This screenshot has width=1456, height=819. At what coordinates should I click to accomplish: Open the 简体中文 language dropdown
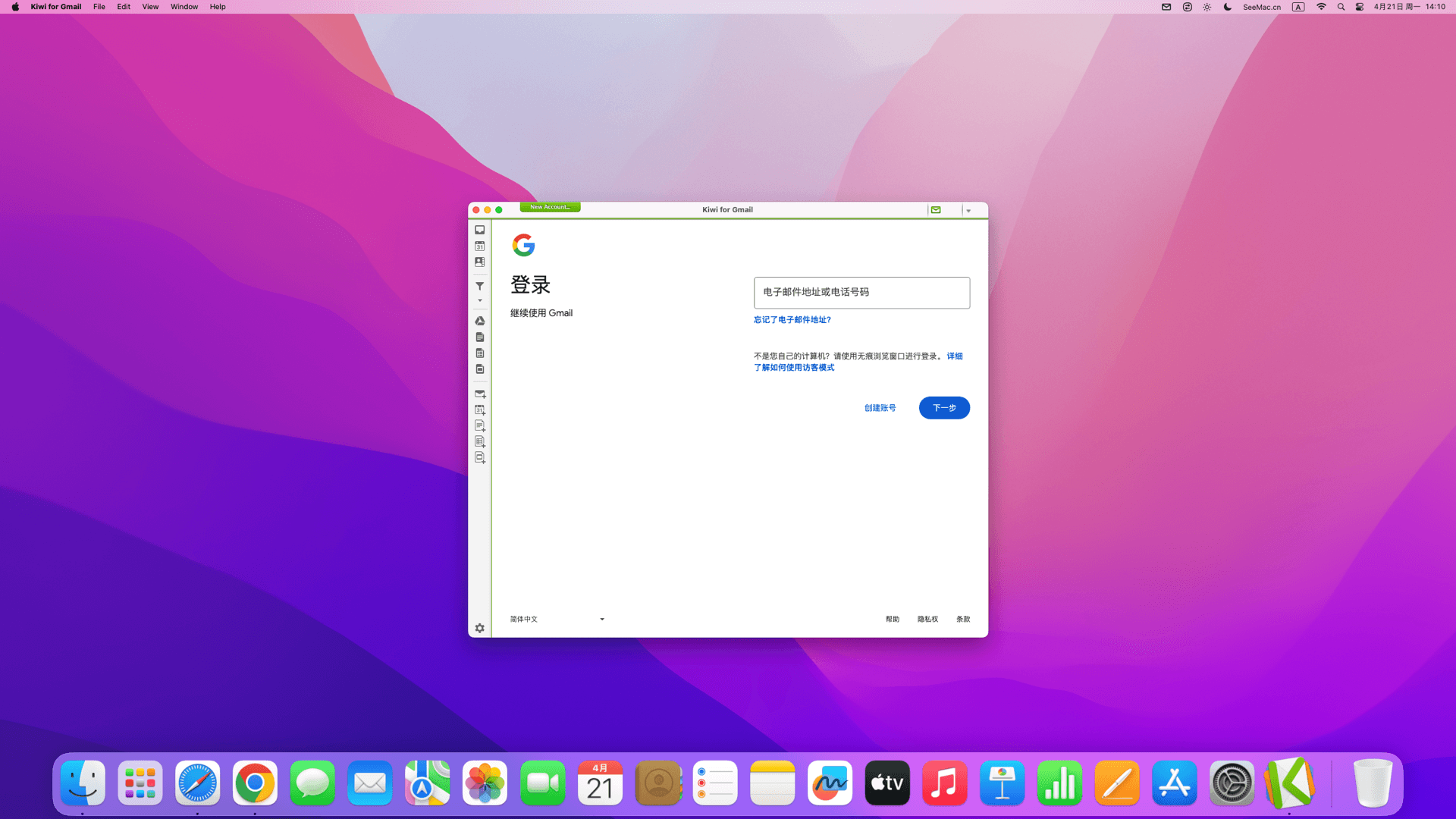[557, 619]
